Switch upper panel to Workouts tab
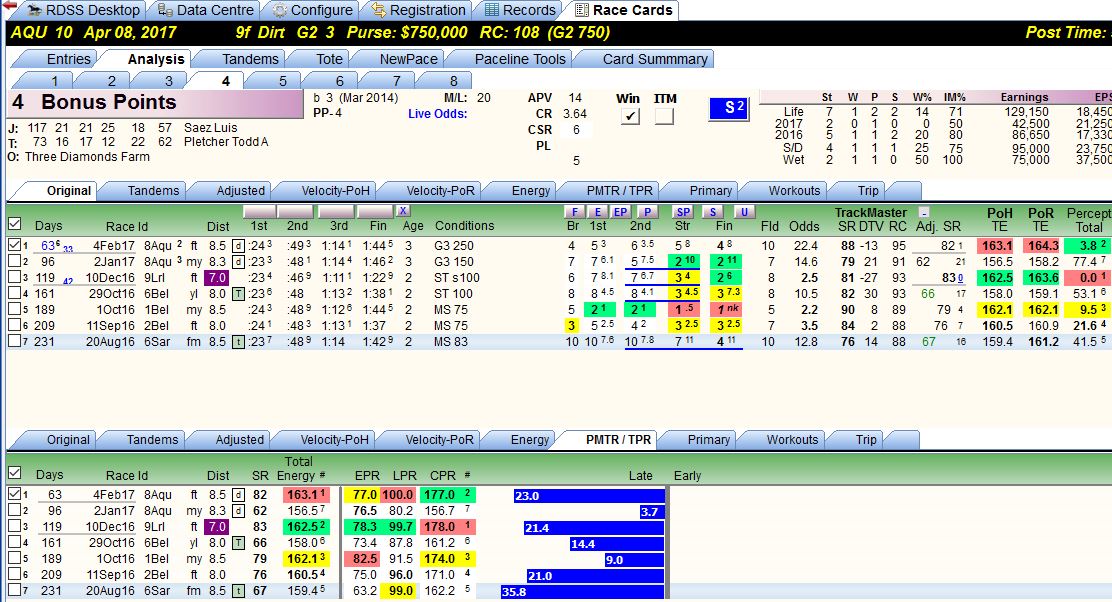The image size is (1112, 602). [x=786, y=191]
